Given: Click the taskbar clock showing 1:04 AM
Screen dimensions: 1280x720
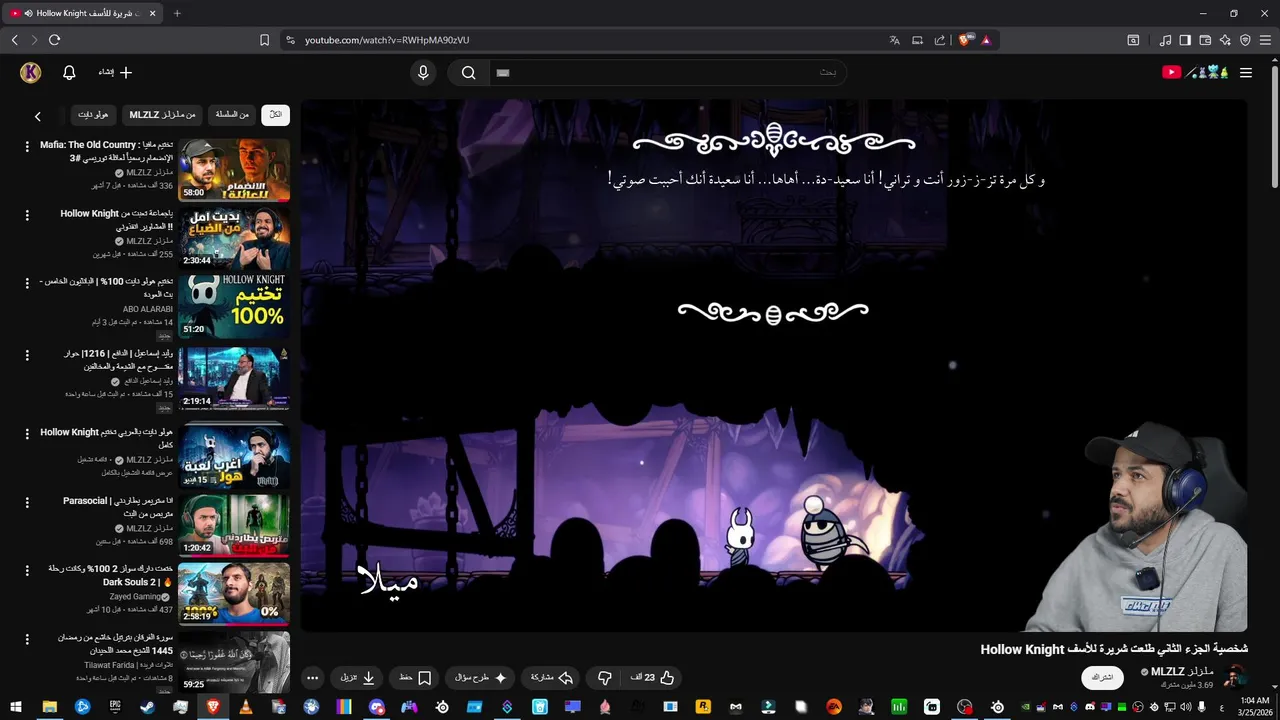Looking at the screenshot, I should (x=1254, y=706).
